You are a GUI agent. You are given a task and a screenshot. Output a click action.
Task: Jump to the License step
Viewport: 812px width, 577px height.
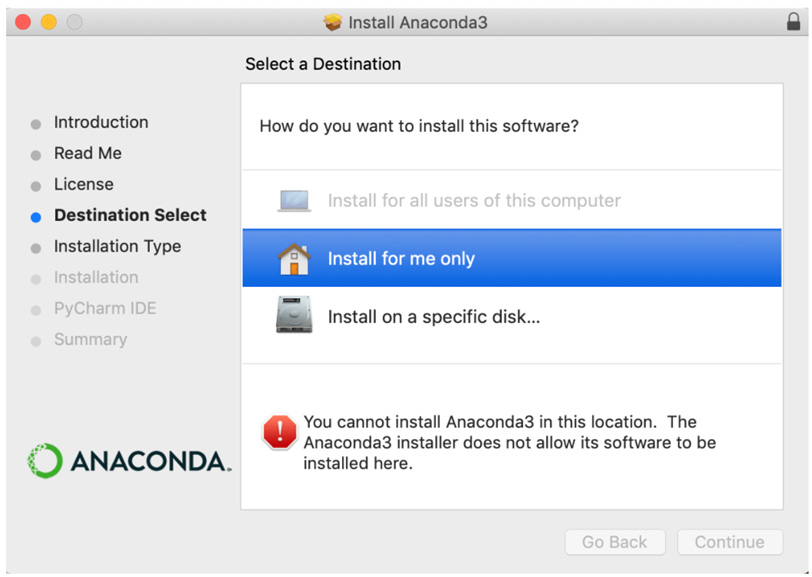coord(84,184)
